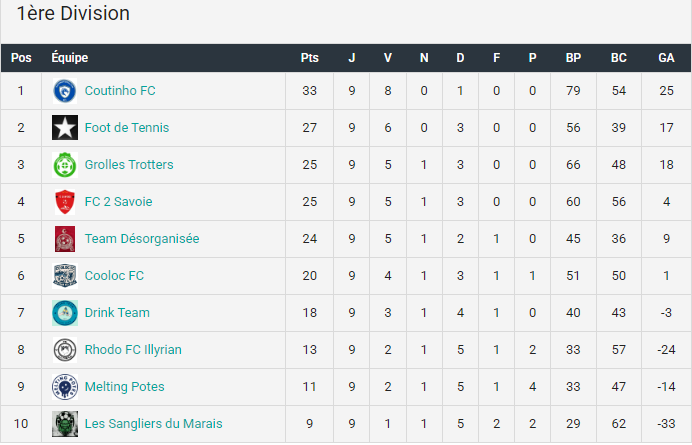Click the BP column header
The image size is (692, 445).
tap(573, 58)
